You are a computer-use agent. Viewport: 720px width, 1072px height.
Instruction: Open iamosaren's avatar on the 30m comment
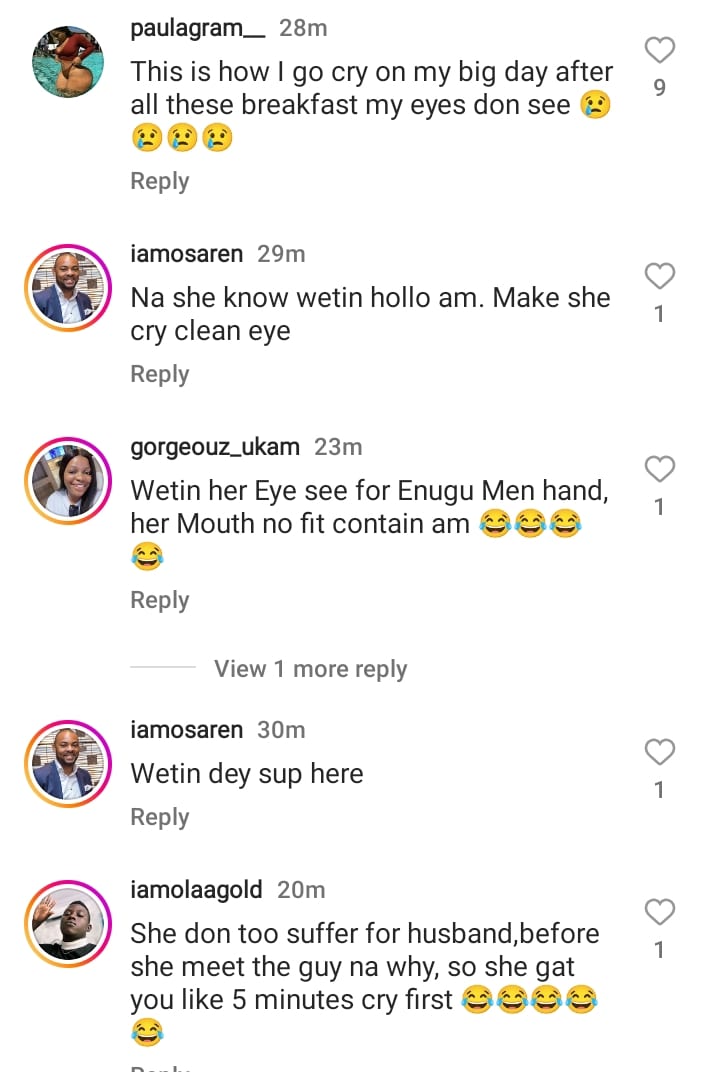[68, 764]
